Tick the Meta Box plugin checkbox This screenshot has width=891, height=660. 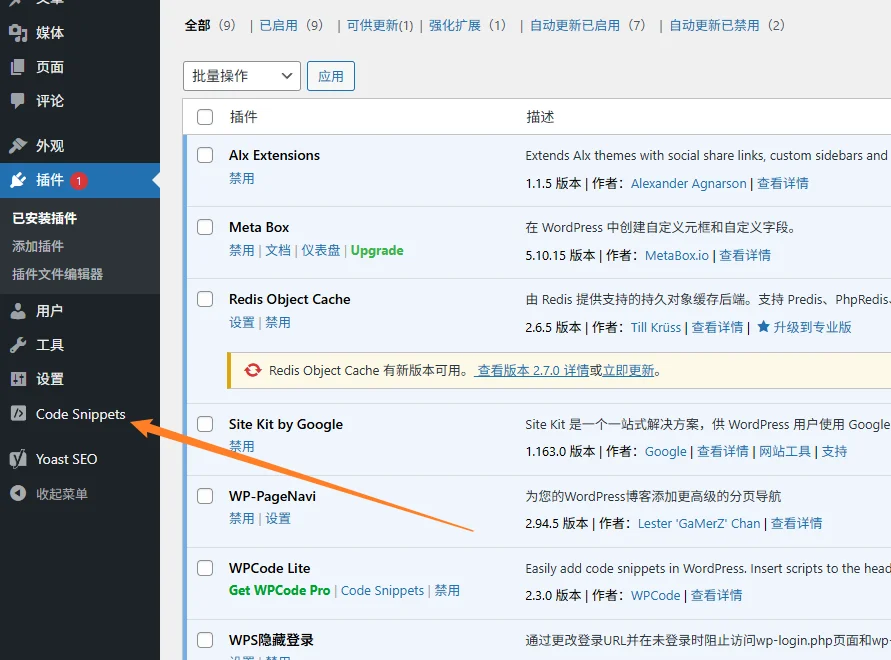[x=205, y=227]
